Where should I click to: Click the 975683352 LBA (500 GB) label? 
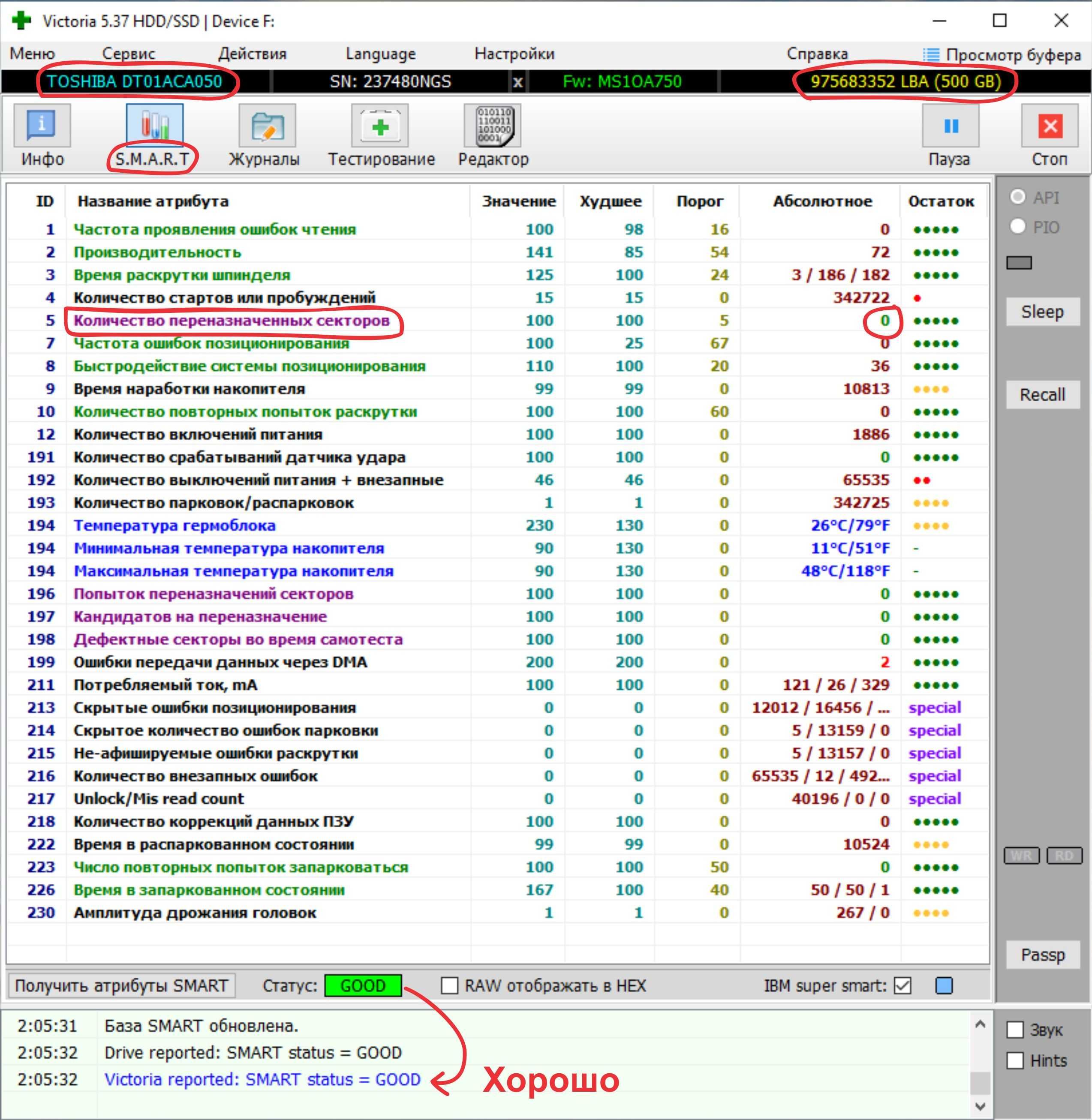click(x=905, y=81)
